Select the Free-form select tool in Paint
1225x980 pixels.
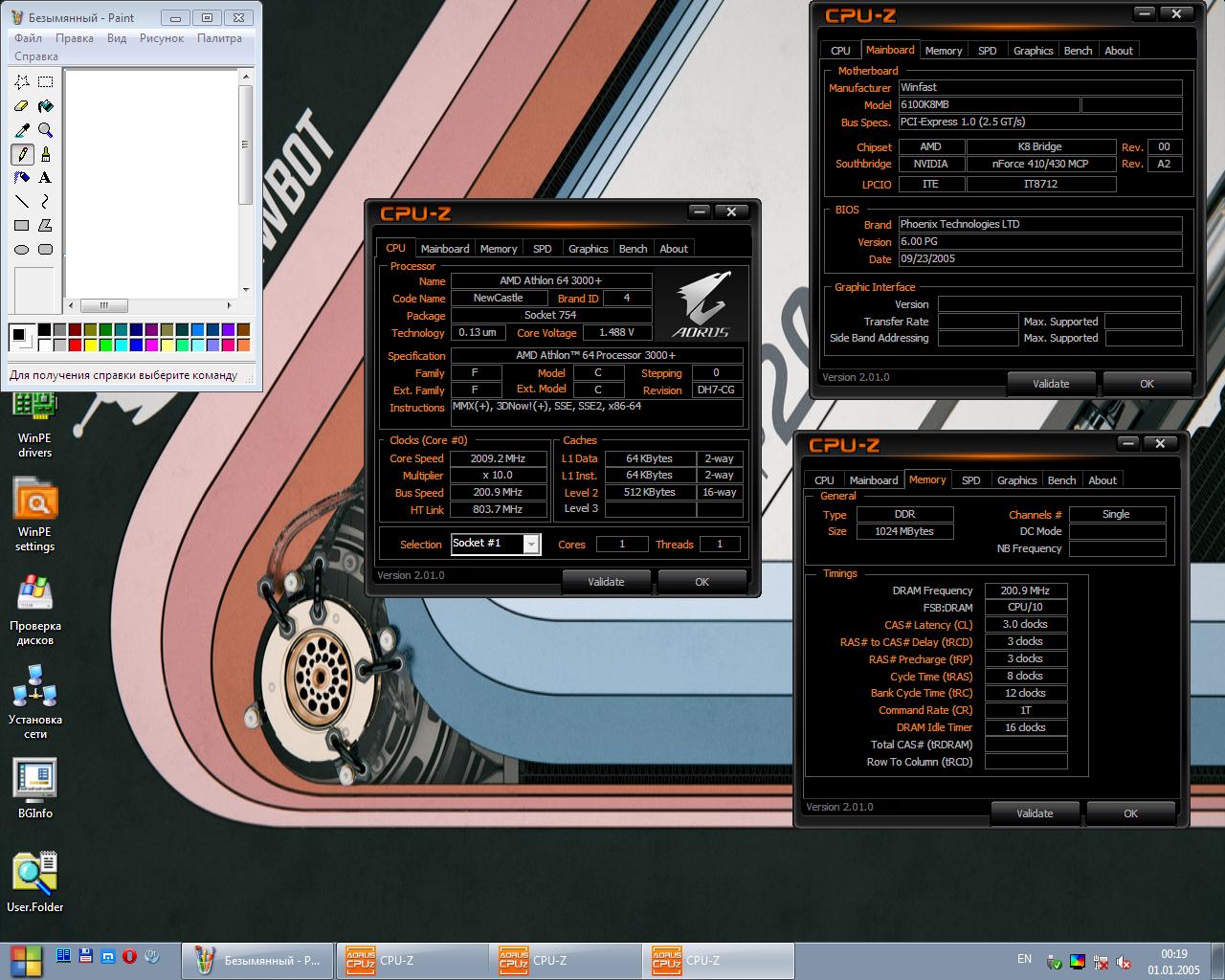pyautogui.click(x=22, y=82)
